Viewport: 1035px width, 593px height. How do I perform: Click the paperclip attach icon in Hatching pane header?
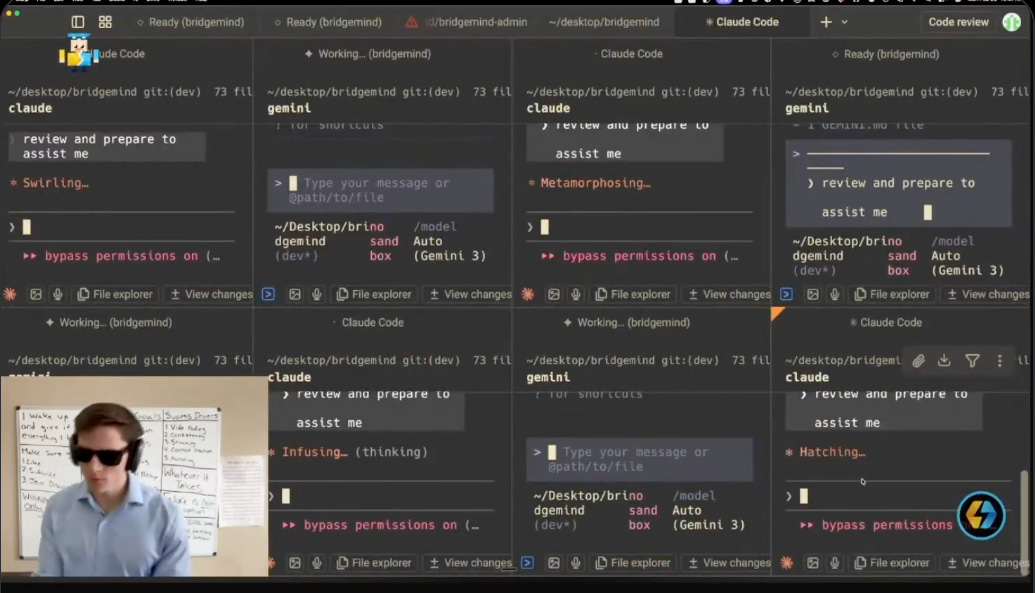click(x=918, y=361)
